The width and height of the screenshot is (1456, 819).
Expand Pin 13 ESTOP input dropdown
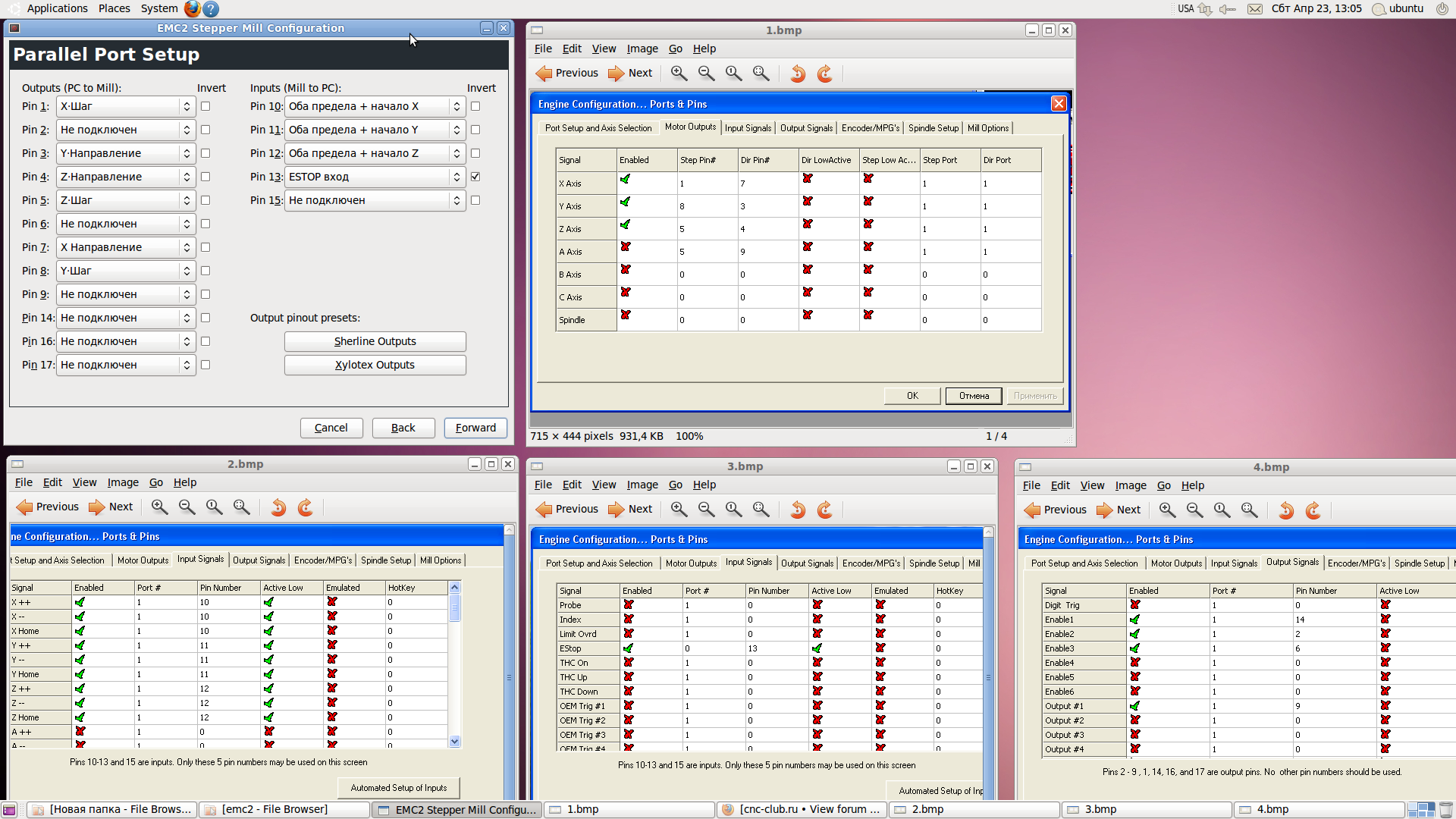[x=375, y=177]
